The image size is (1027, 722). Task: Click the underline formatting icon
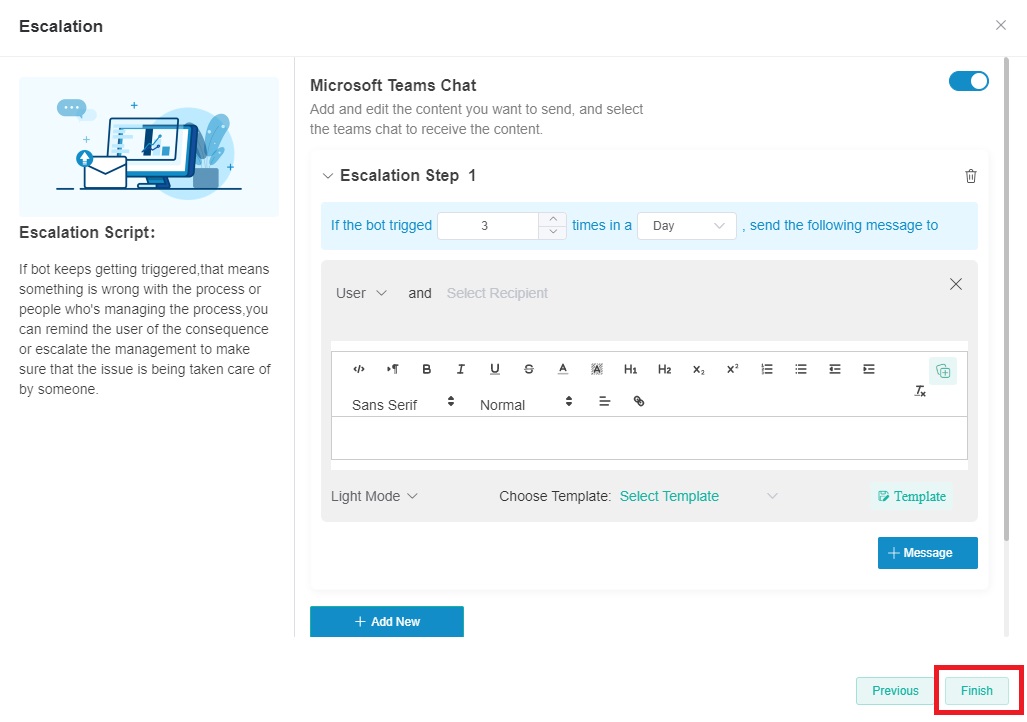[495, 369]
